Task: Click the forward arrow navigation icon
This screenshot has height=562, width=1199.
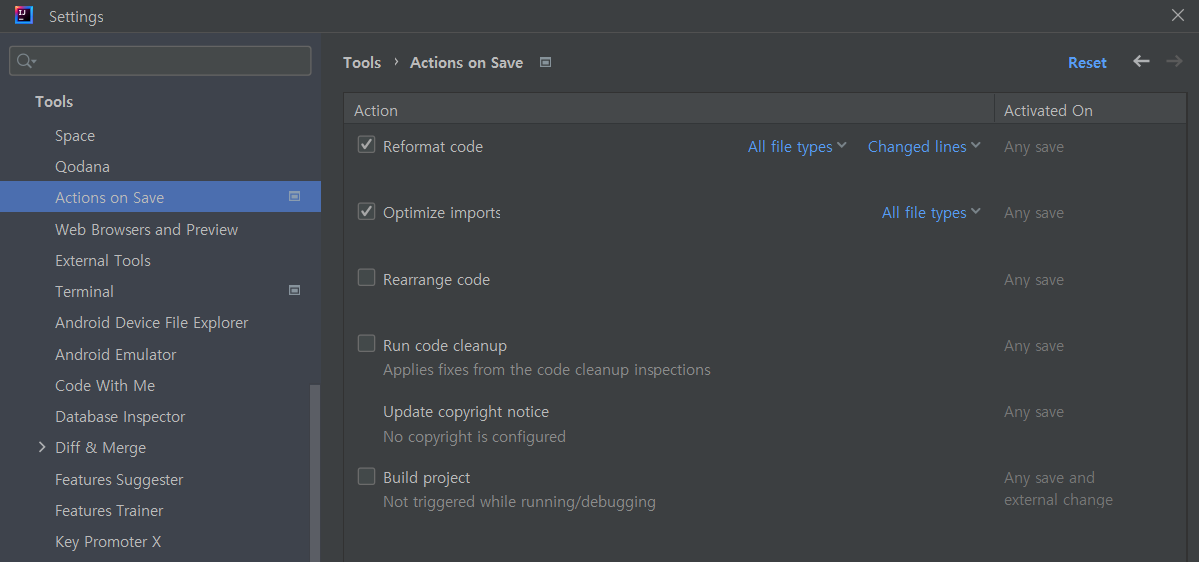Action: coord(1174,61)
